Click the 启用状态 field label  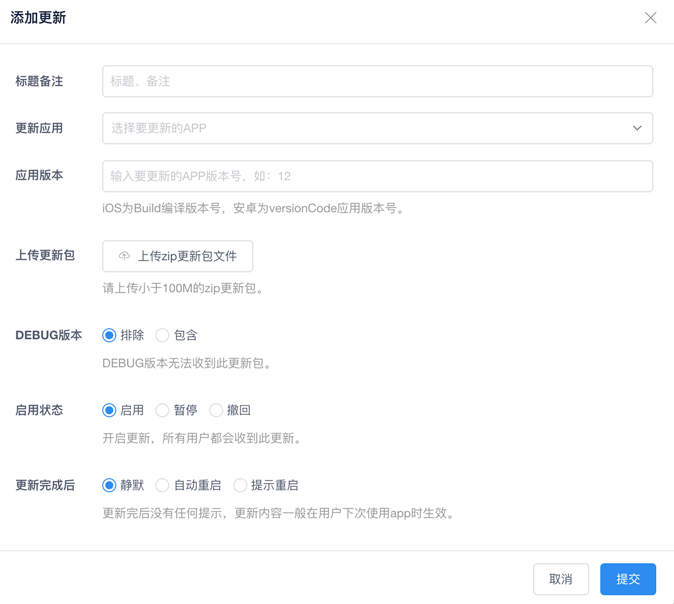(39, 410)
